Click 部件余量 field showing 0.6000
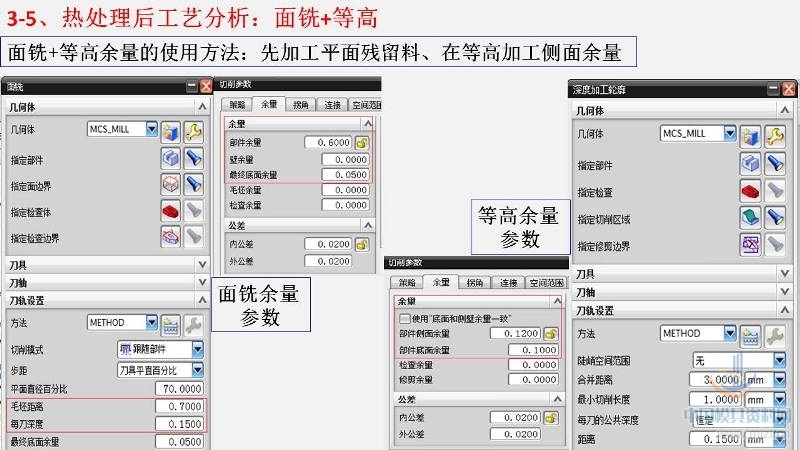 coord(328,142)
